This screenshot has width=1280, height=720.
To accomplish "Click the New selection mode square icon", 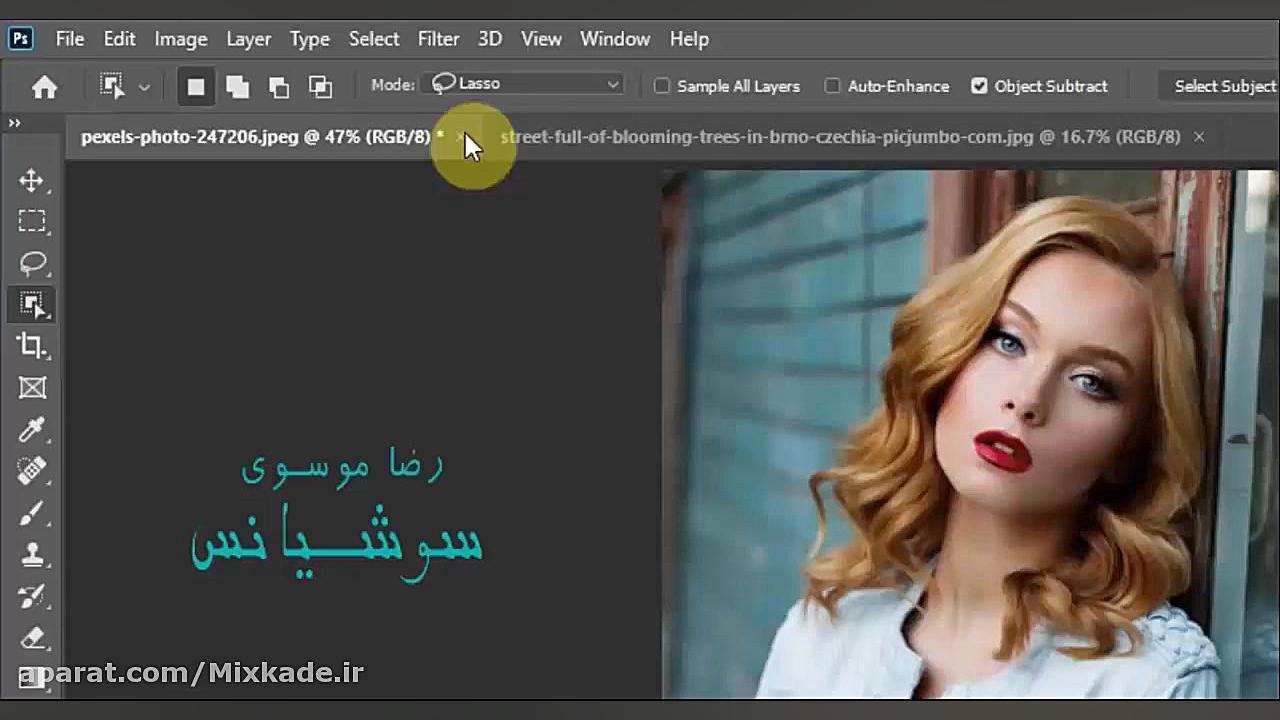I will pos(196,87).
